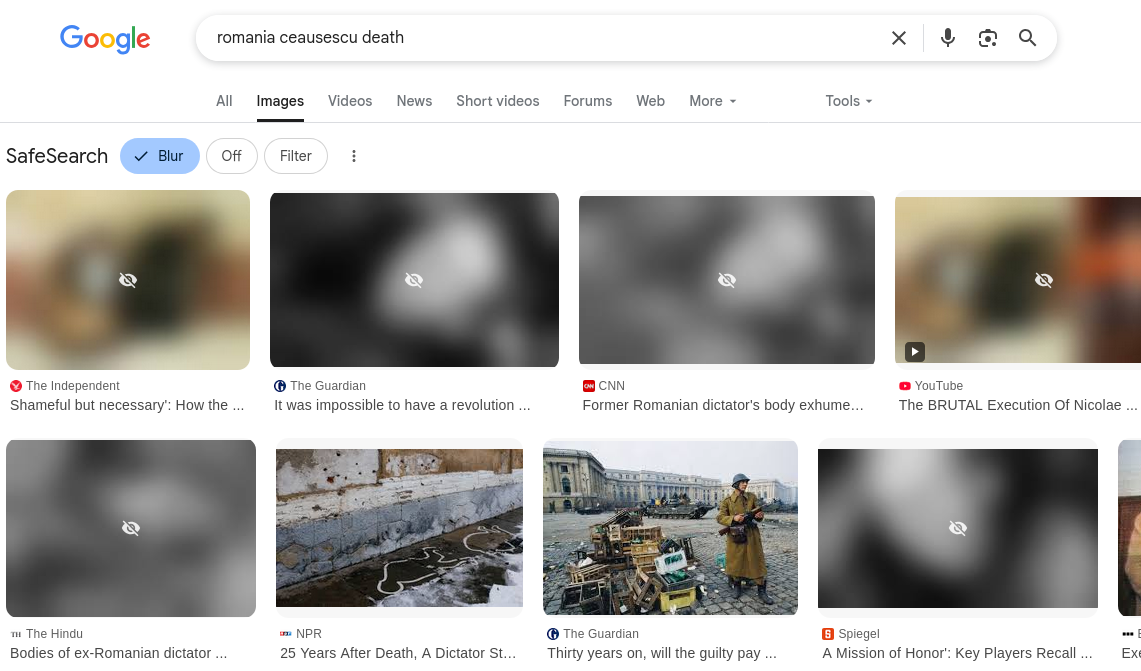This screenshot has height=671, width=1141.
Task: Open "A Mission of Honor': Key Players Recall" link
Action: pos(958,654)
